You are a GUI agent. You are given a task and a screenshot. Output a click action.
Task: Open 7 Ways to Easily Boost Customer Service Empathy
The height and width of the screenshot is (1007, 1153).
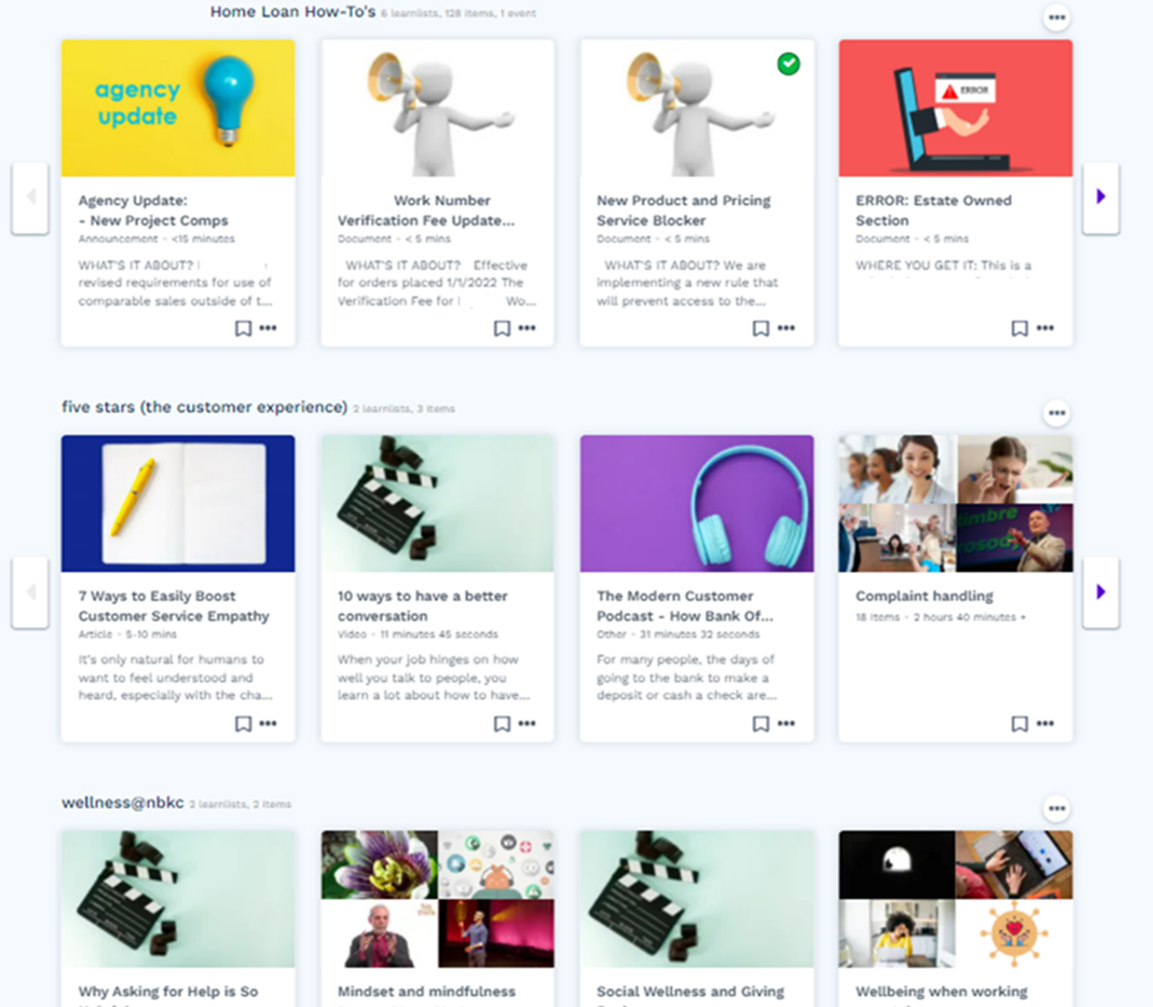coord(174,606)
